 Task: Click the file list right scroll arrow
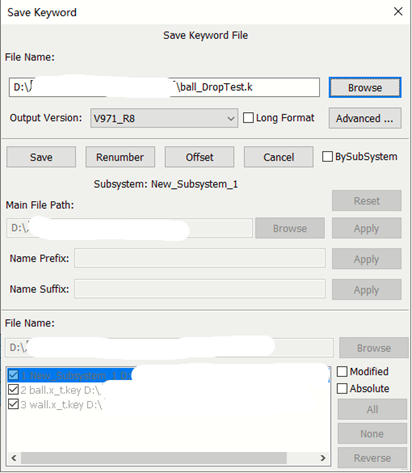click(x=323, y=458)
